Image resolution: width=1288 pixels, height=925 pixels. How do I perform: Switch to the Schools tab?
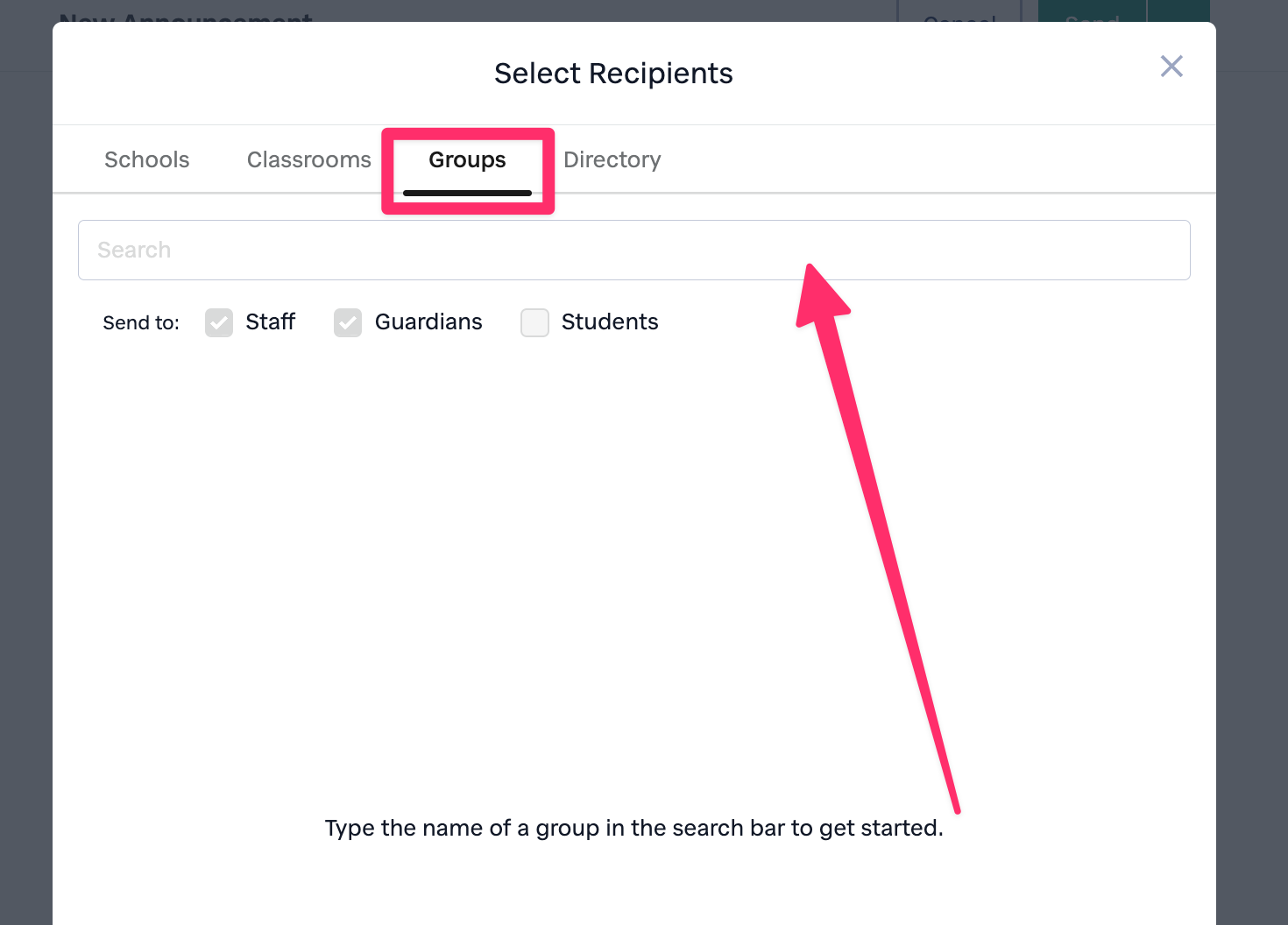click(147, 159)
